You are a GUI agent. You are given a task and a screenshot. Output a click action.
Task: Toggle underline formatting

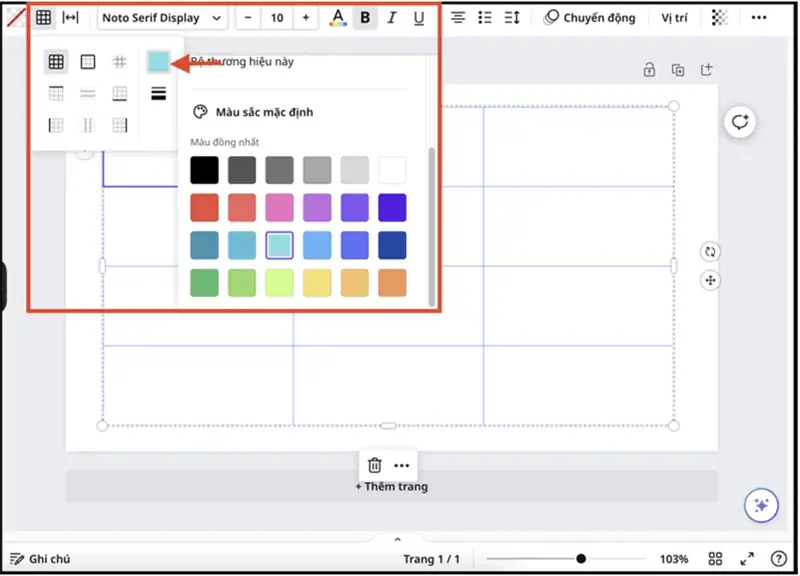[x=417, y=18]
